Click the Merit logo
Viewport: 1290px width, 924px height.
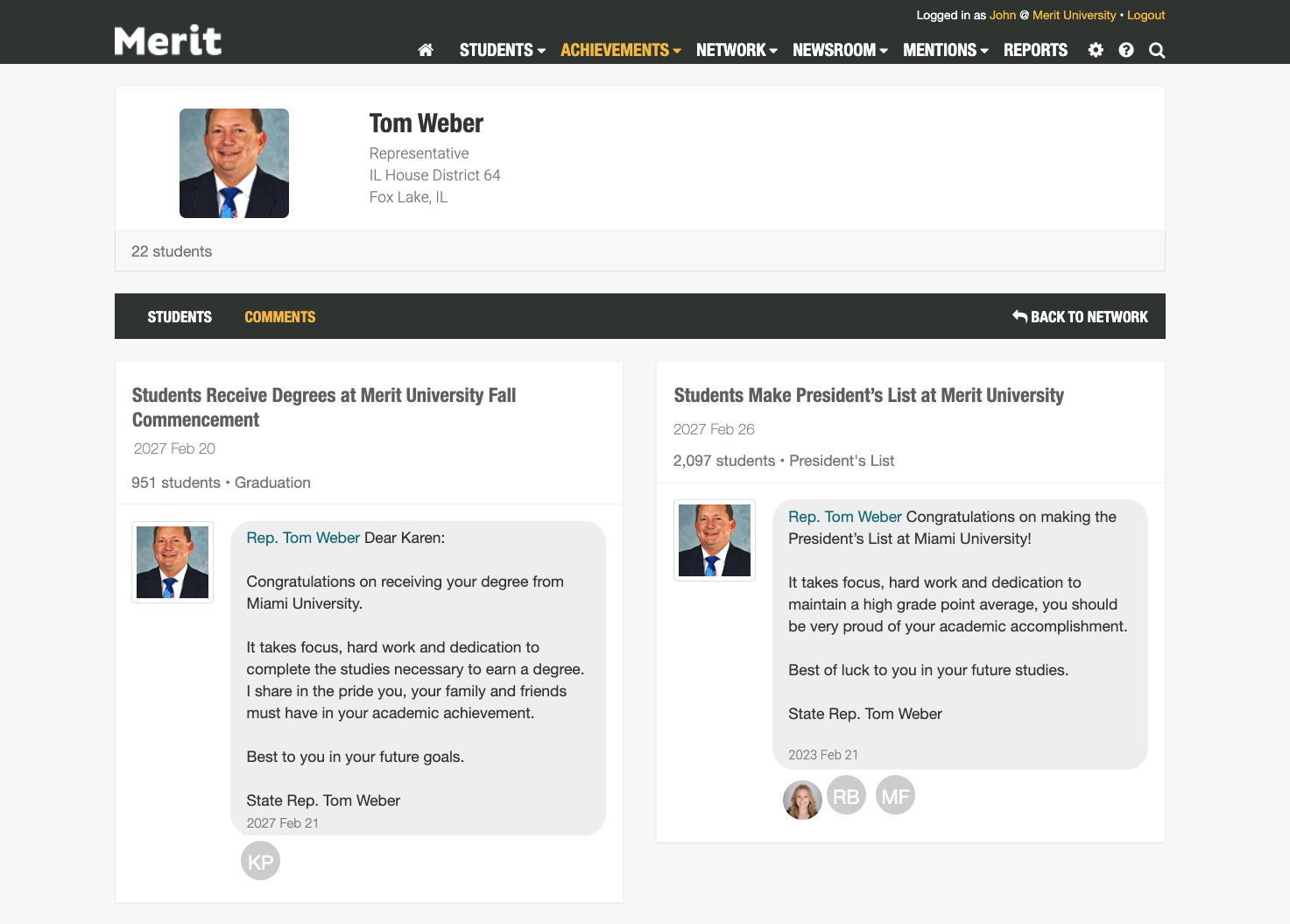coord(167,39)
